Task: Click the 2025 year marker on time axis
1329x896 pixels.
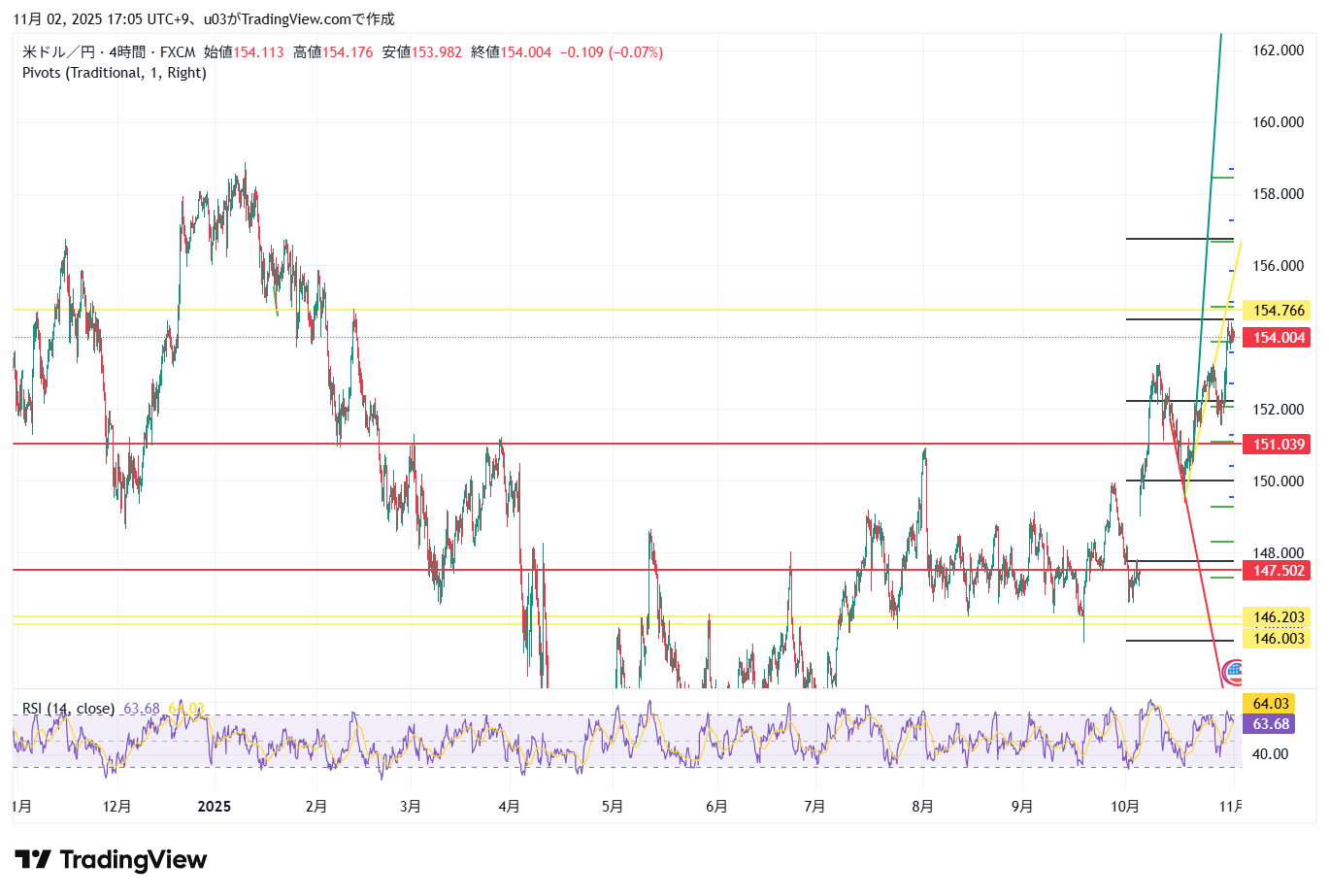Action: [214, 807]
